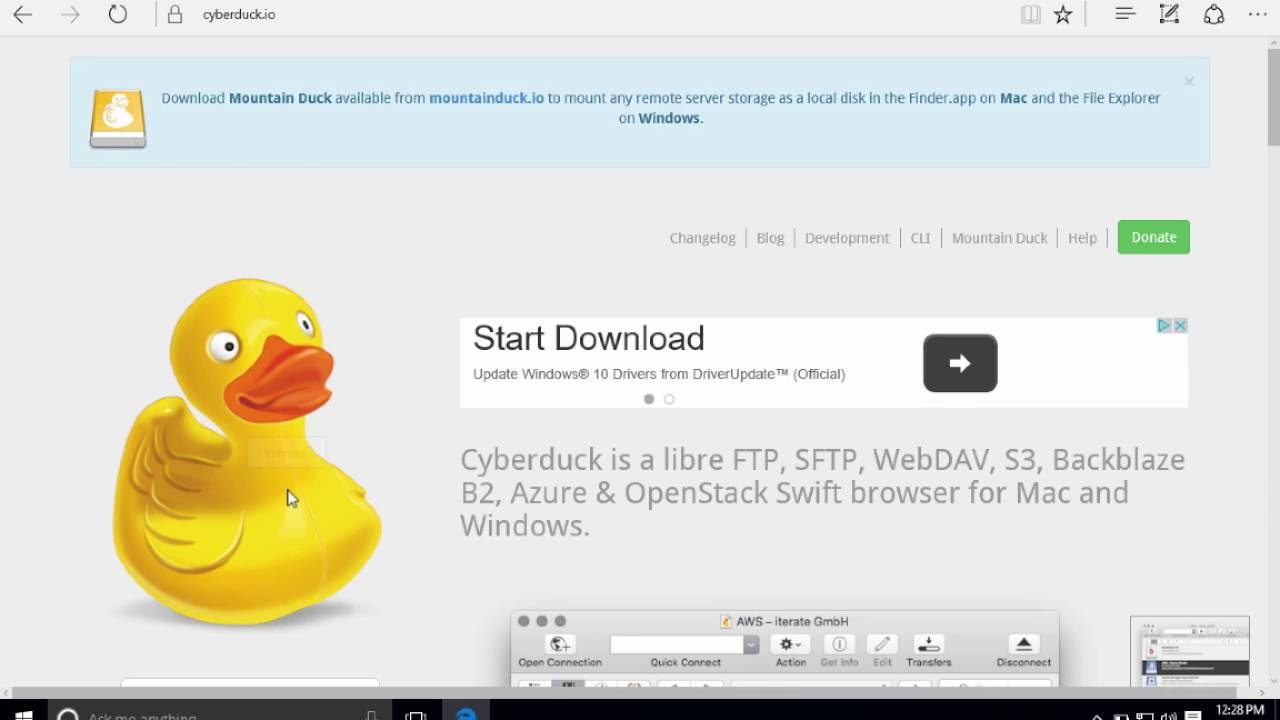Viewport: 1280px width, 720px height.
Task: Add page to favorites star
Action: pyautogui.click(x=1063, y=14)
